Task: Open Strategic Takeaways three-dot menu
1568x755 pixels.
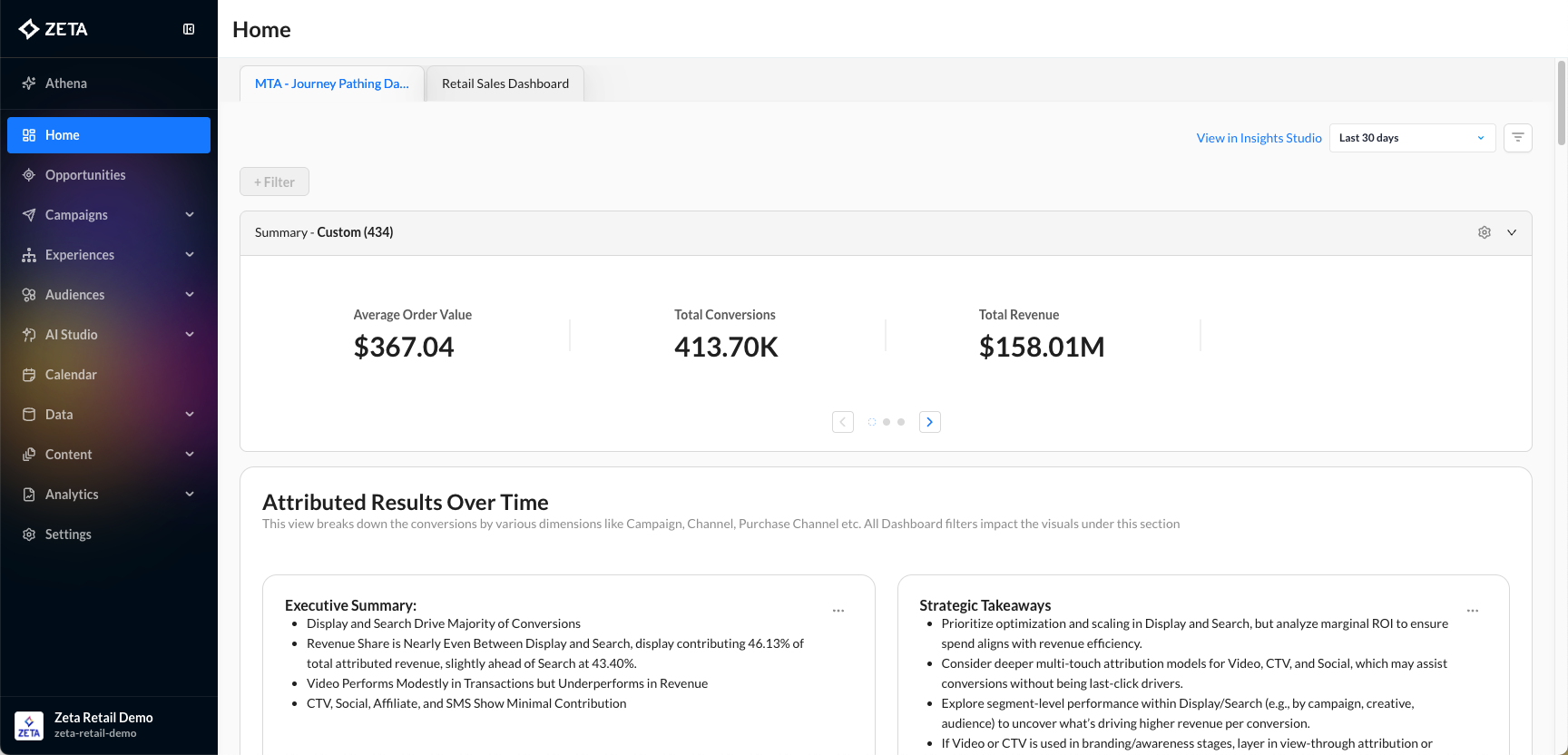Action: (x=1473, y=611)
